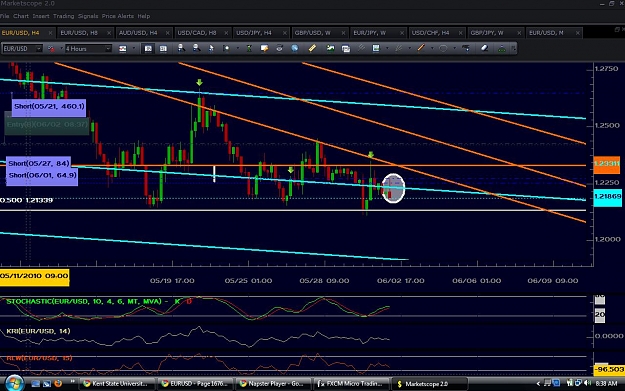Open the Signals menu
Screen dimensions: 625x391
pyautogui.click(x=88, y=16)
